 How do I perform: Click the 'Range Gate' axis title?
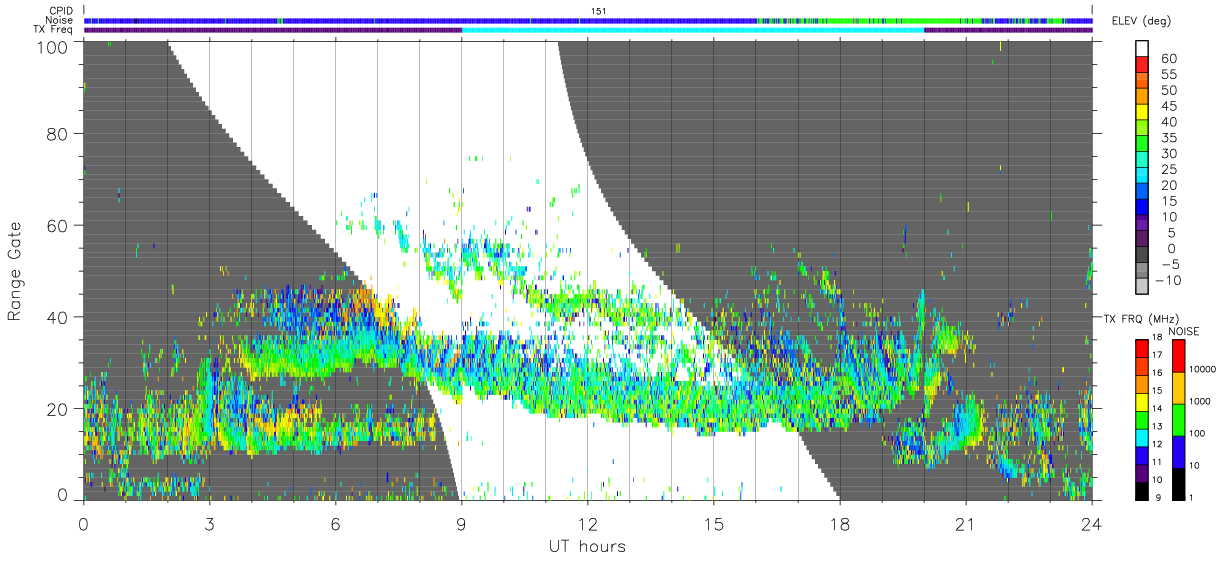pos(15,272)
